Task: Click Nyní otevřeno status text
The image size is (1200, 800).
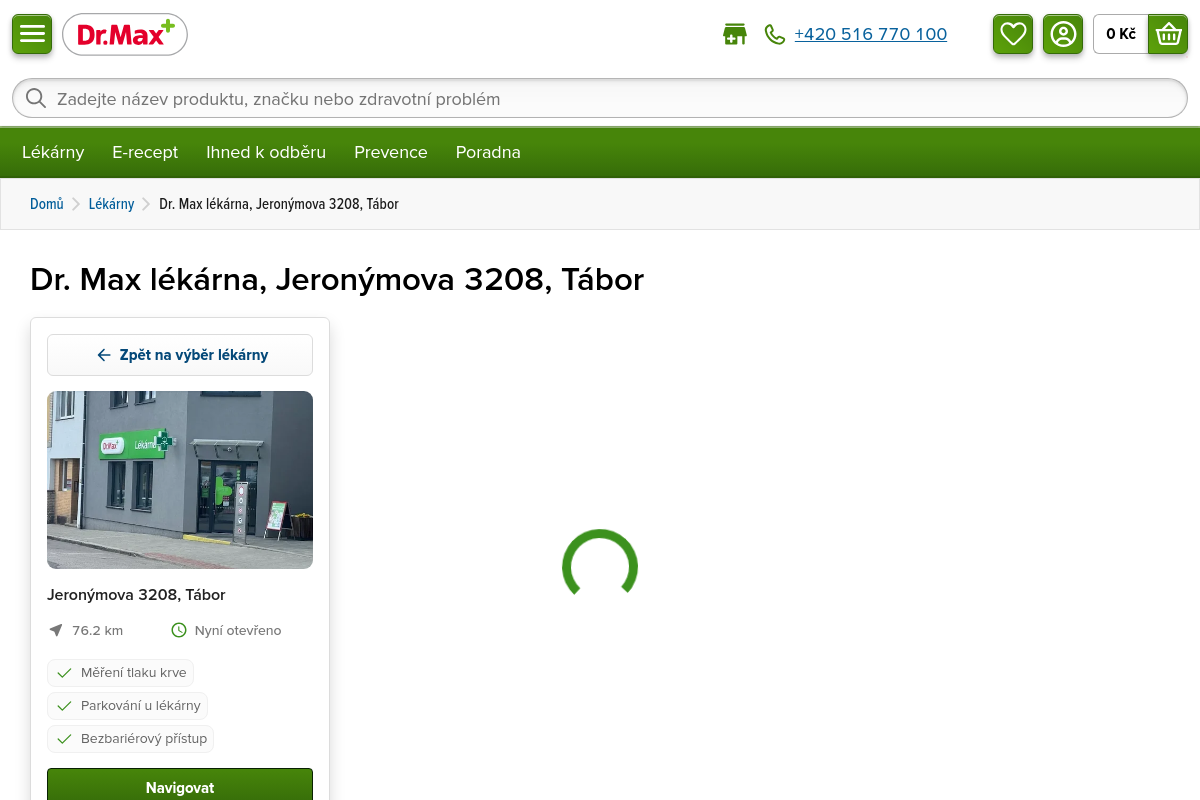Action: click(238, 630)
